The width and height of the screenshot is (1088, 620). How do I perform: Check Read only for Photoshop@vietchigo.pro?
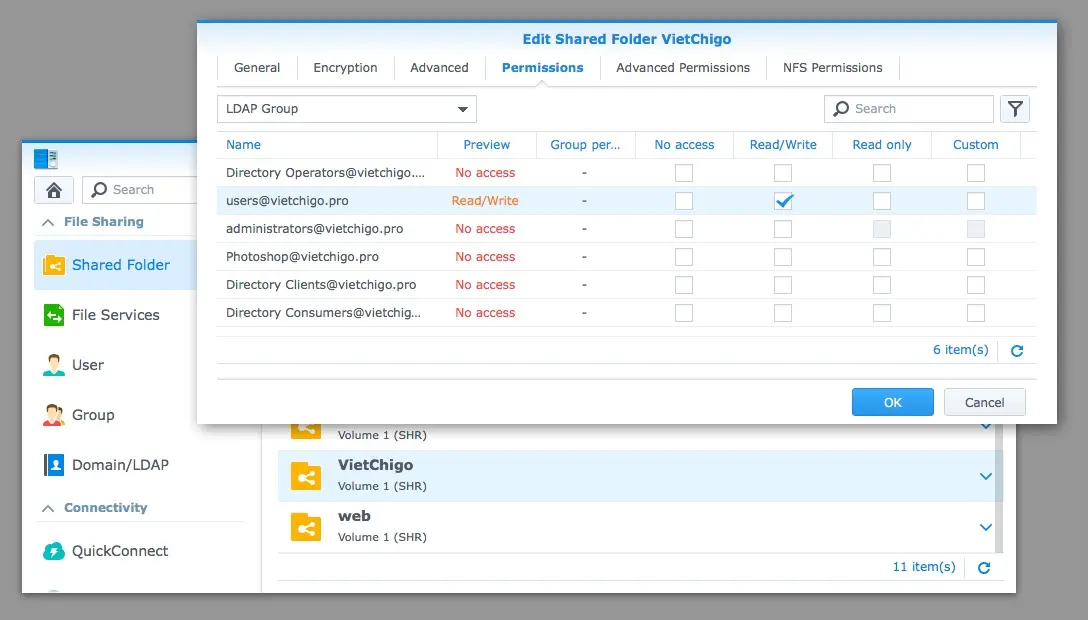point(882,257)
